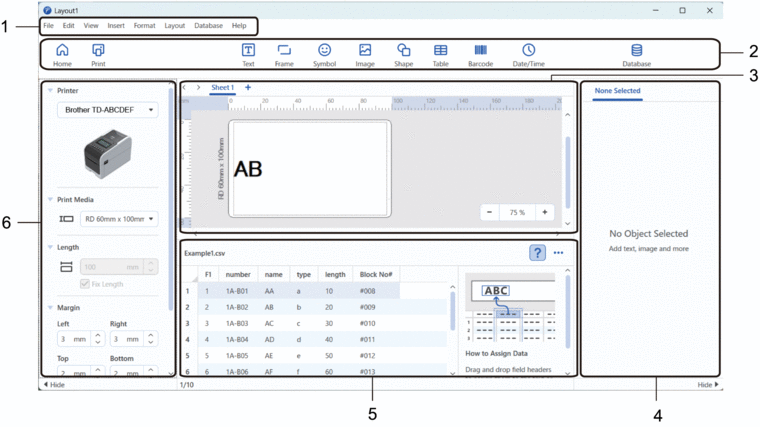Open the Brother TD-ABCDEF printer dropdown
760x427 pixels.
(x=107, y=110)
